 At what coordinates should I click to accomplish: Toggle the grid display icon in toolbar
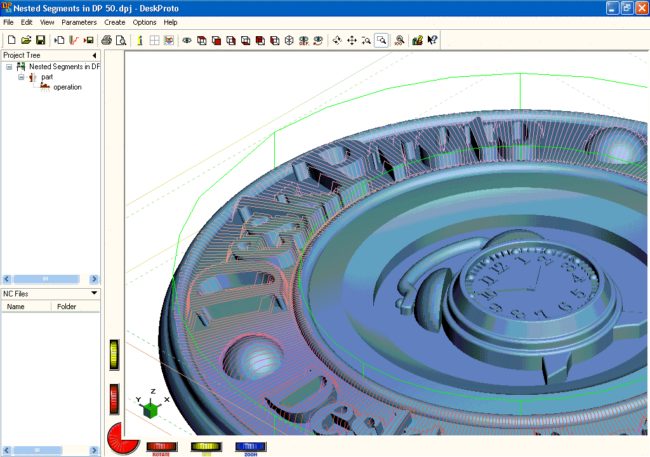(x=155, y=40)
